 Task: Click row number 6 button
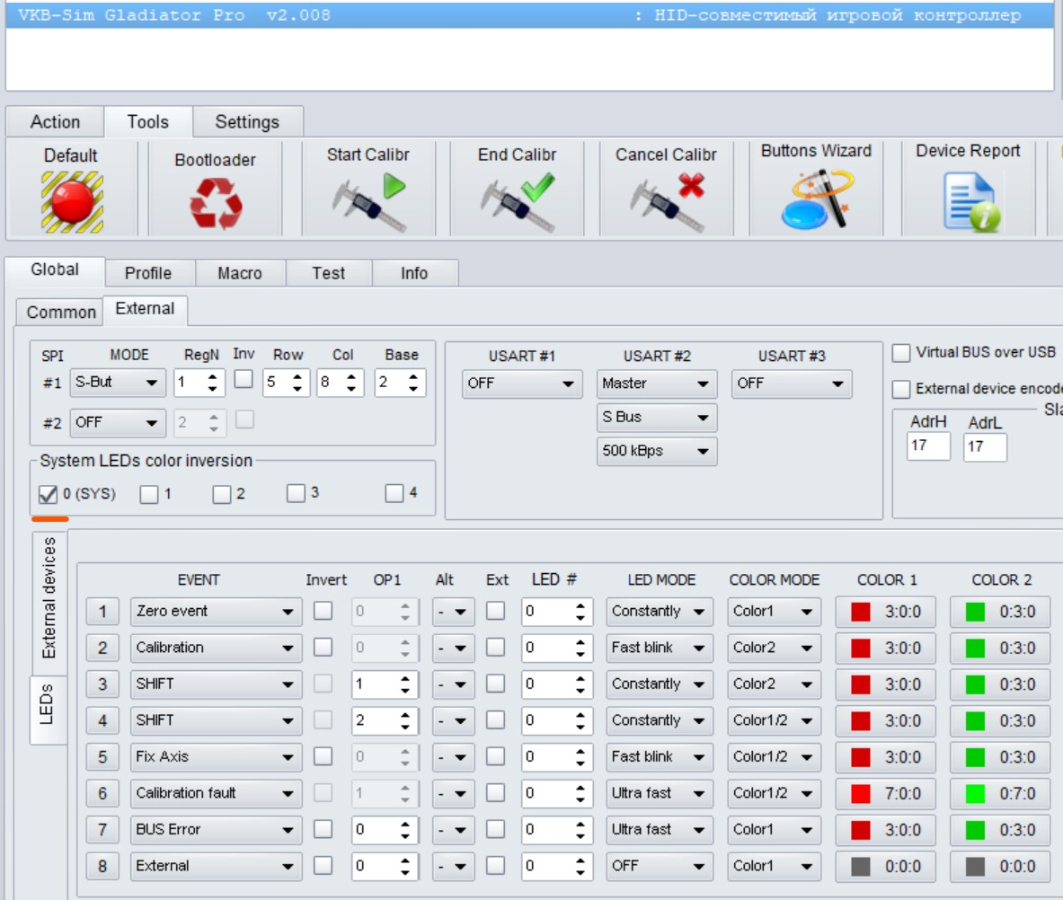[102, 794]
